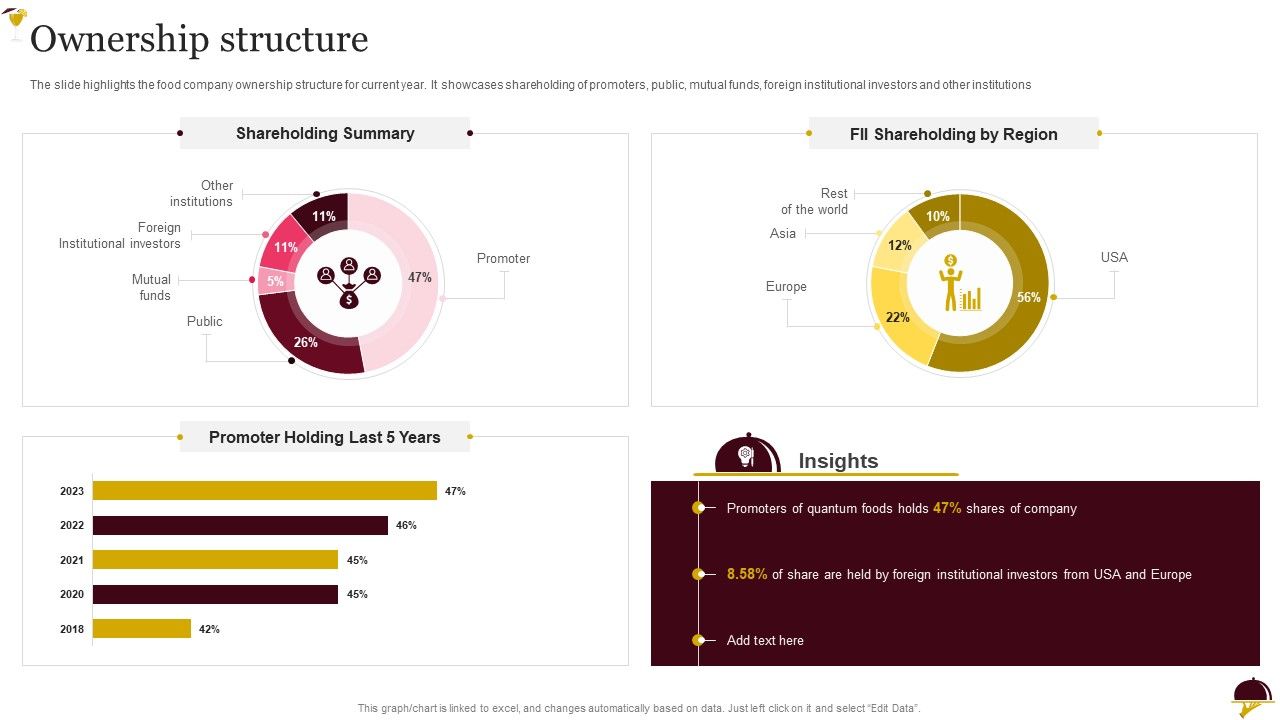Viewport: 1280px width, 720px height.
Task: Select the 2022 bar showing 46%
Action: (240, 525)
